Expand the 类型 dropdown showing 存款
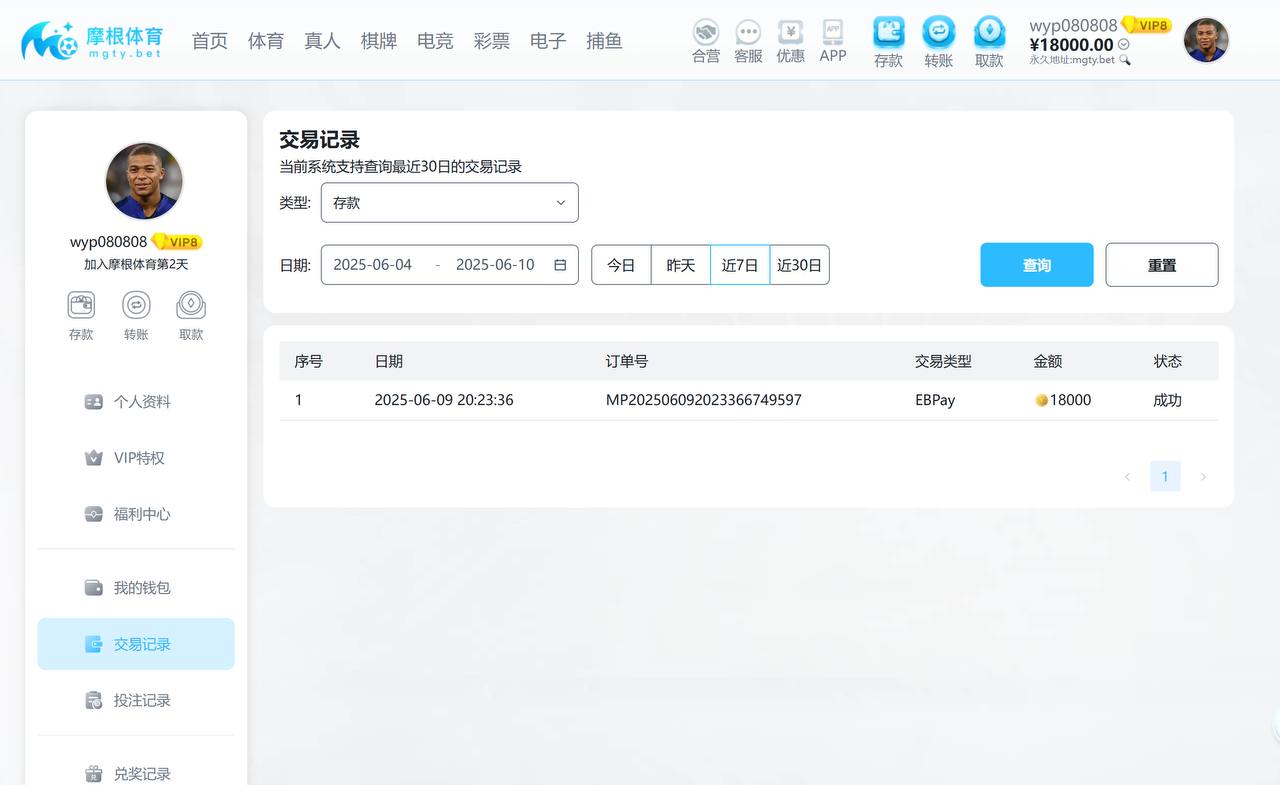Screen dimensions: 1280x785 pos(449,202)
